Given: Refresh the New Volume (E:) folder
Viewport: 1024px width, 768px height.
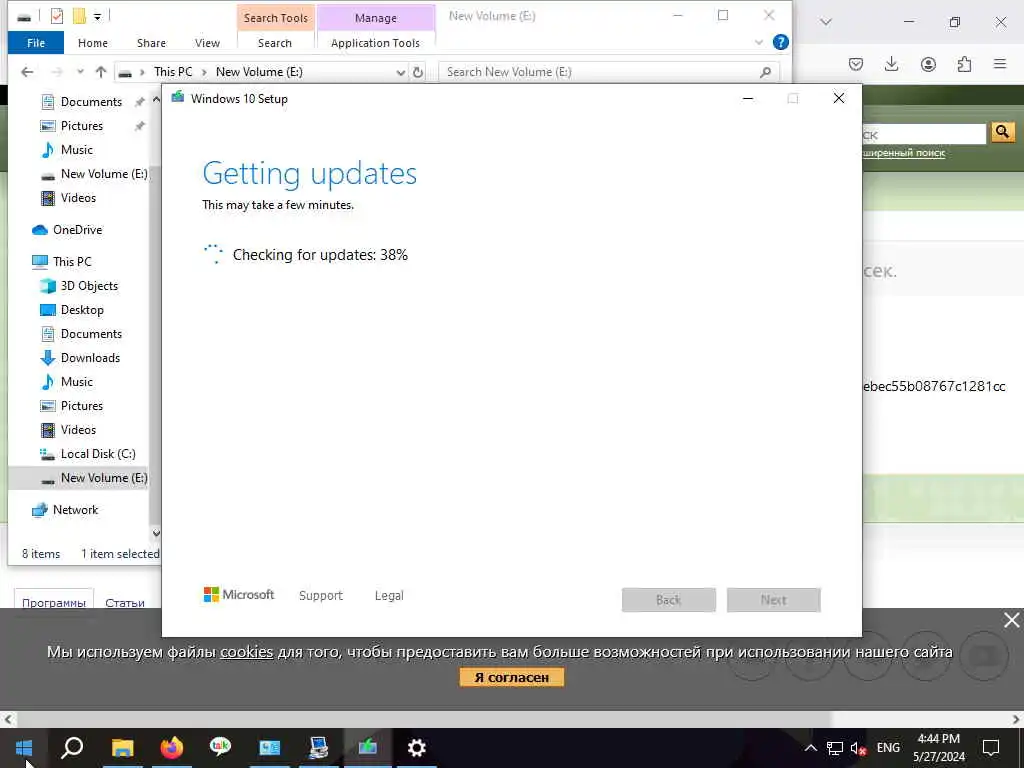Looking at the screenshot, I should (418, 72).
